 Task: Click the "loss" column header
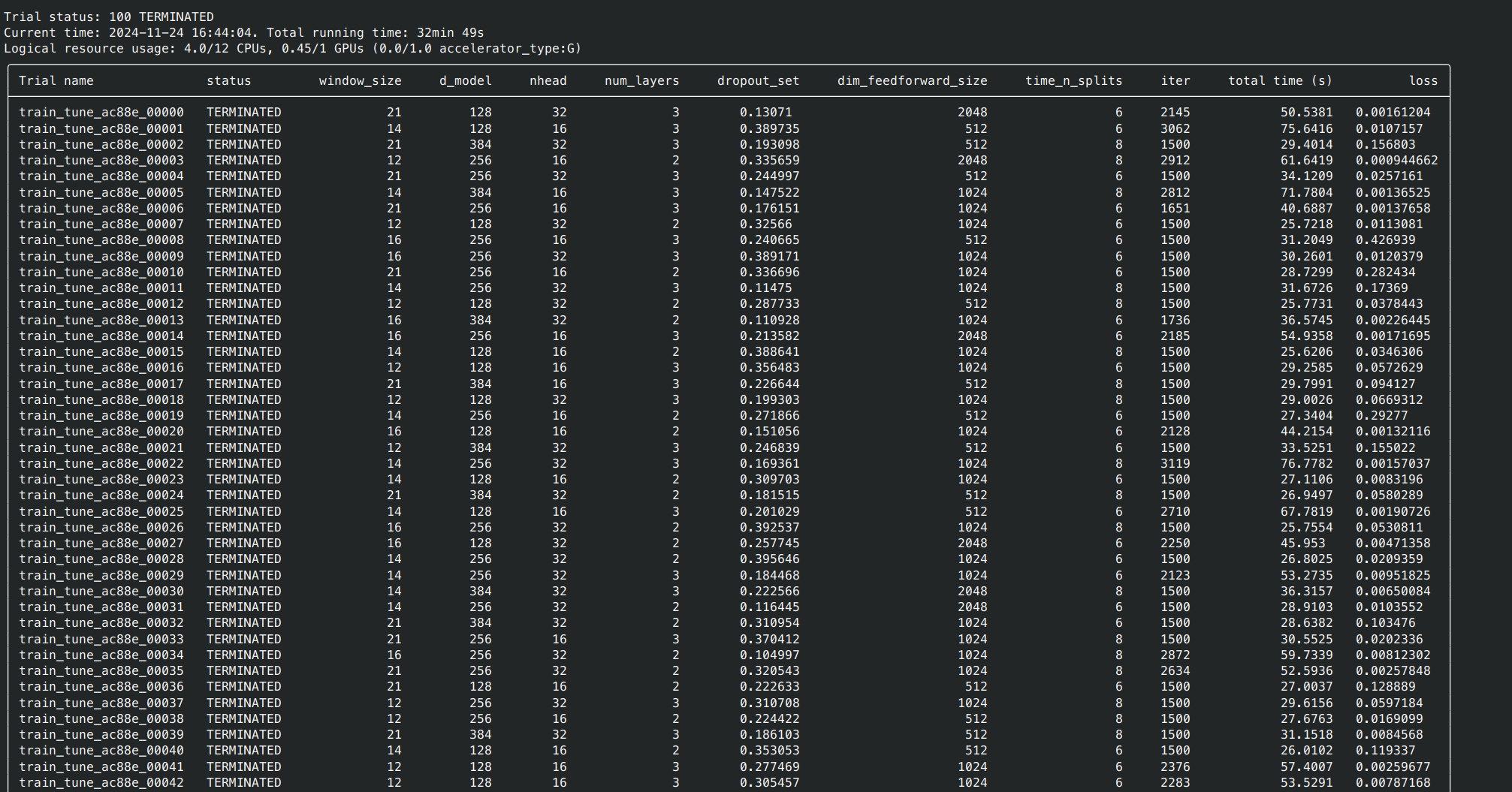point(1423,81)
